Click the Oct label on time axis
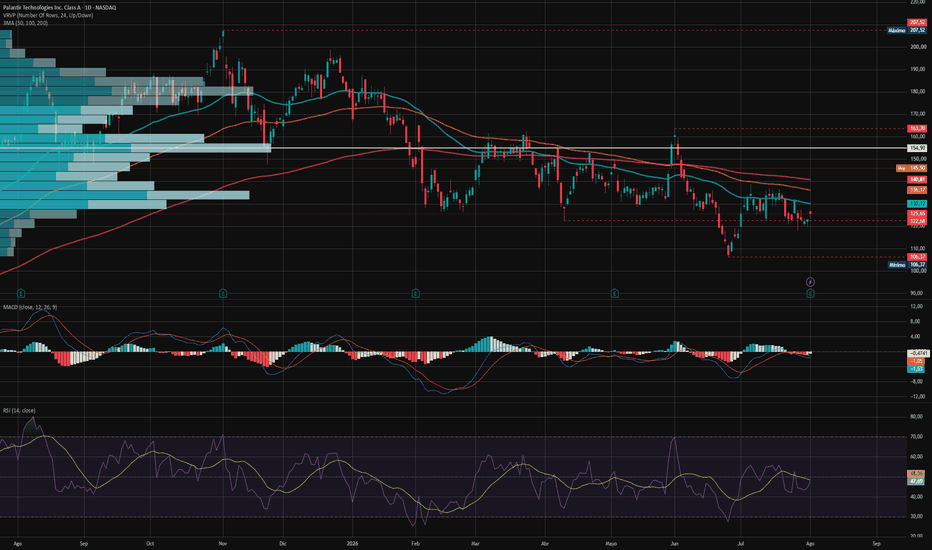 tap(150, 543)
